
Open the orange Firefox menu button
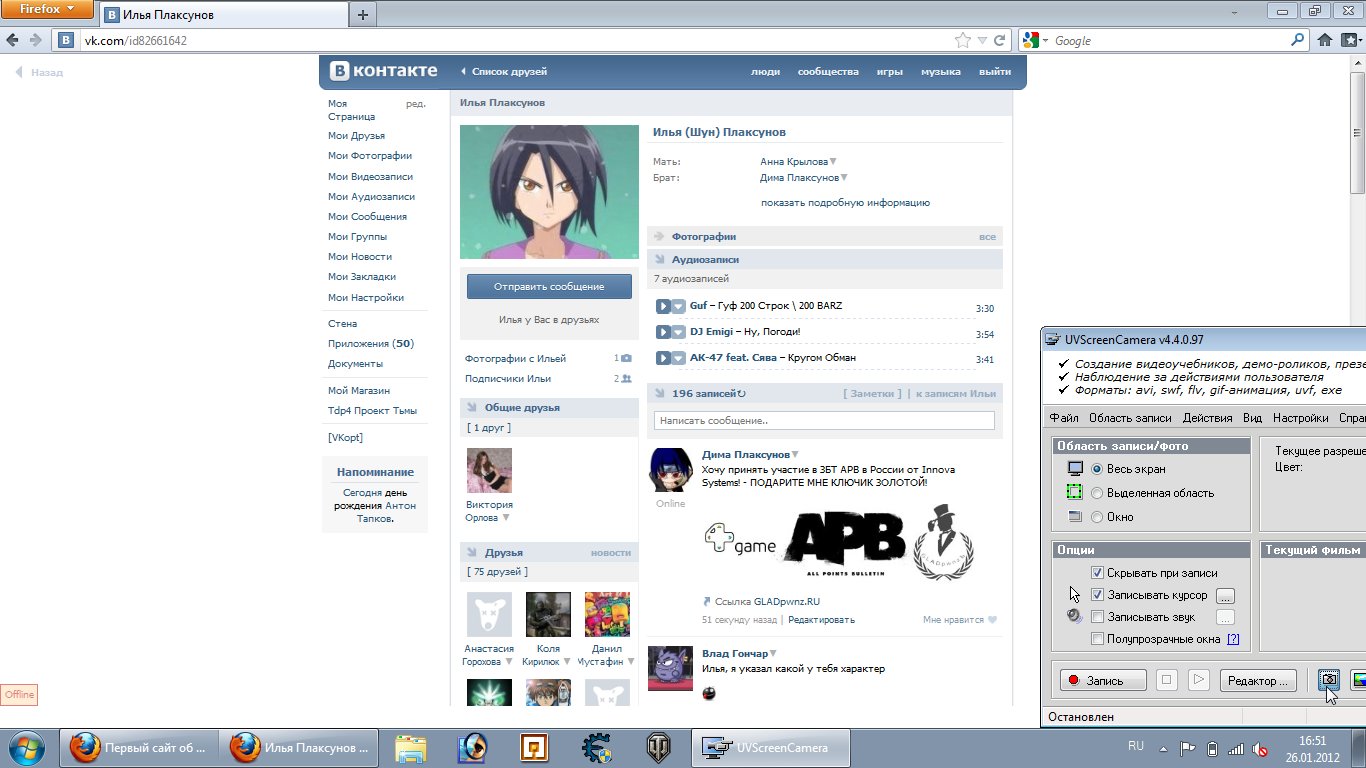(x=47, y=9)
